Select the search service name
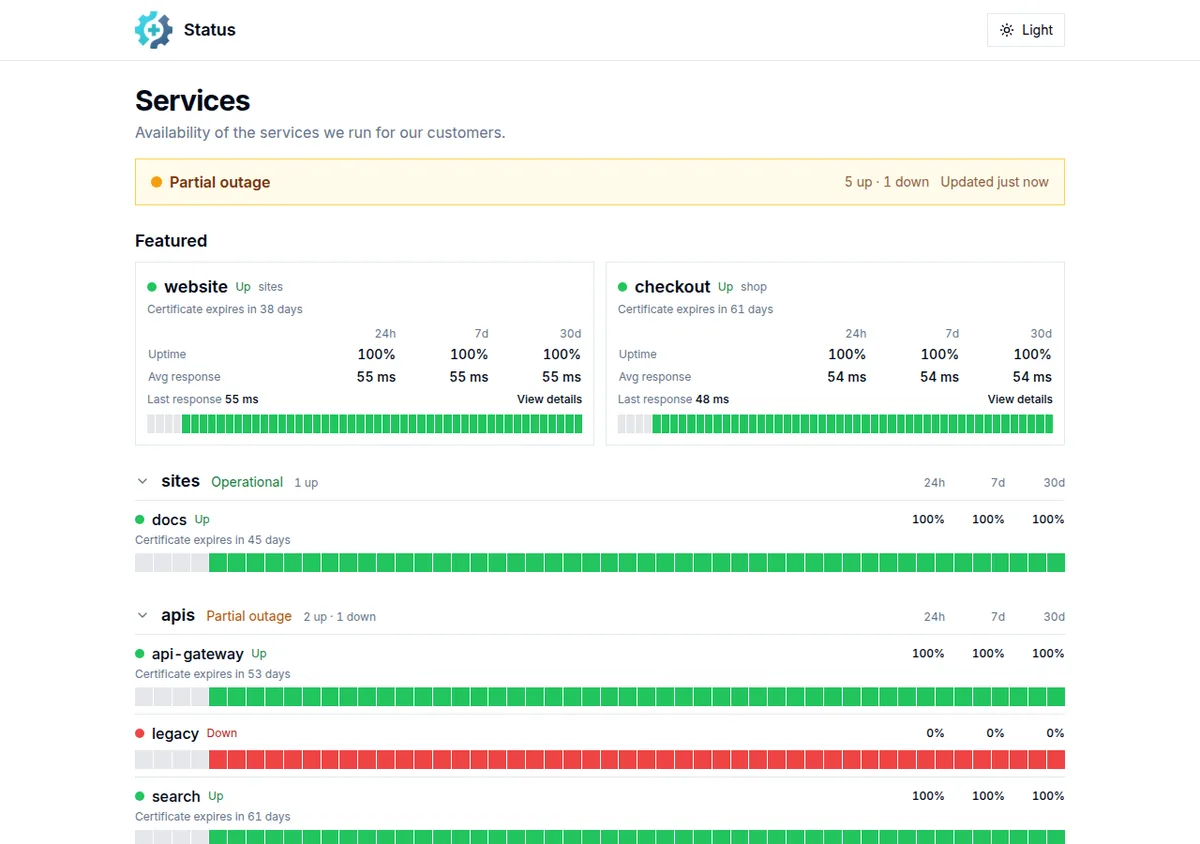Viewport: 1200px width, 844px height. pyautogui.click(x=176, y=797)
